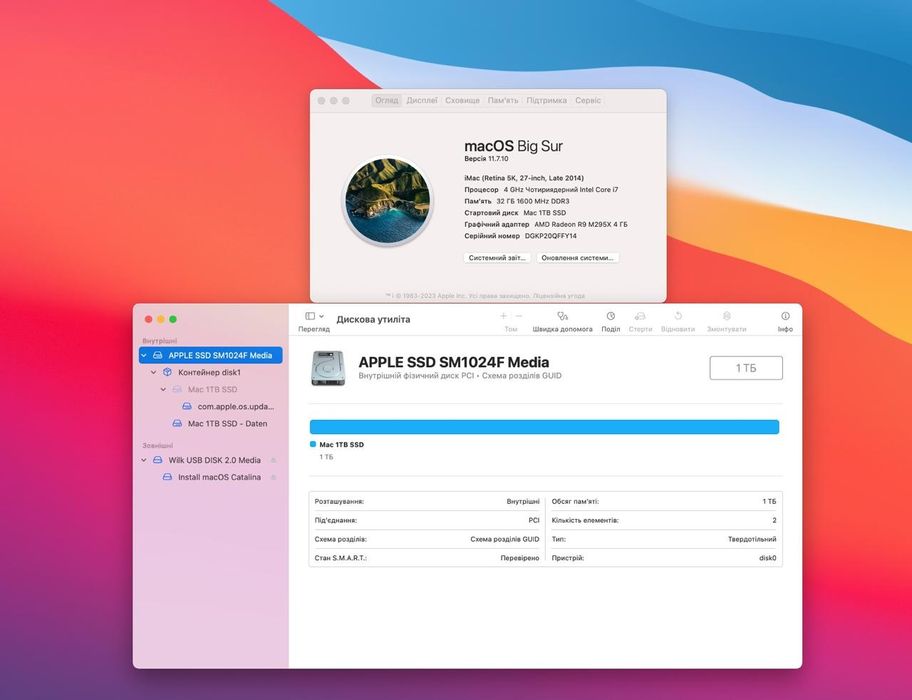
Task: Zoom Disk Utility with green button
Action: tap(173, 319)
